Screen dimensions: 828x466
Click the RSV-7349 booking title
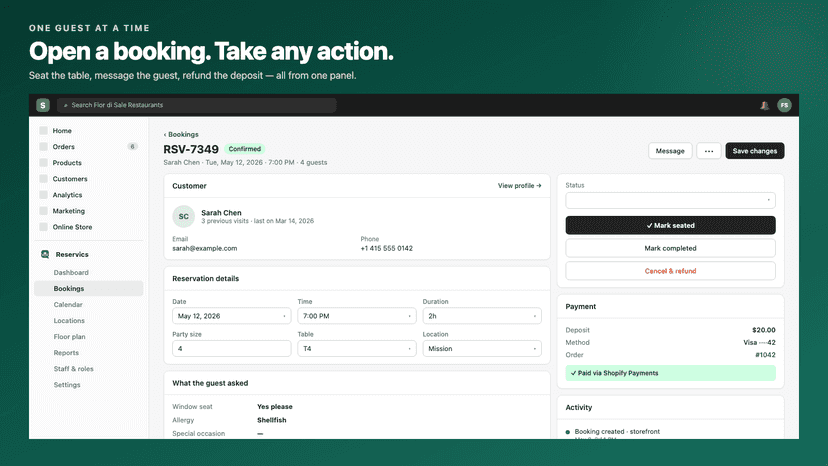(191, 150)
